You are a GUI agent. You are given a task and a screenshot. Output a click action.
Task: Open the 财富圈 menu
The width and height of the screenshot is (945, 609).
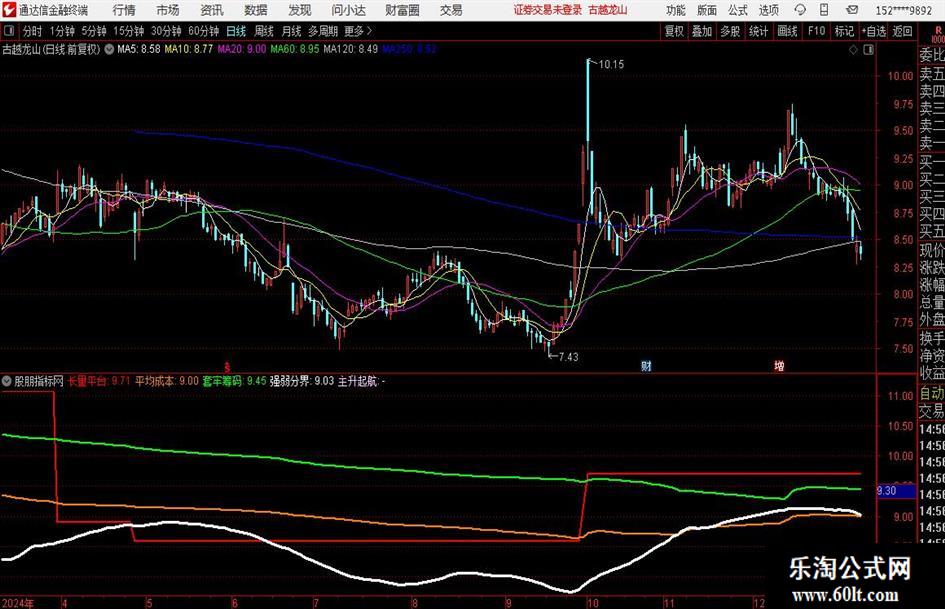pyautogui.click(x=402, y=10)
